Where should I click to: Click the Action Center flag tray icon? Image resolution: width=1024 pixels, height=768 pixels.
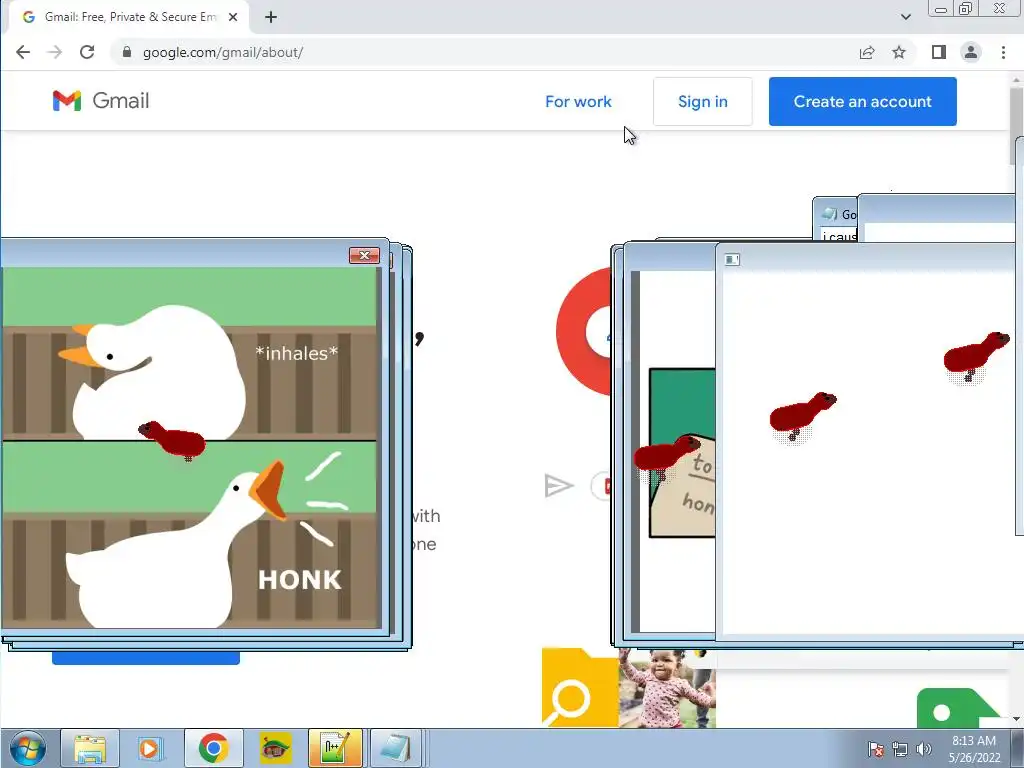pyautogui.click(x=876, y=749)
